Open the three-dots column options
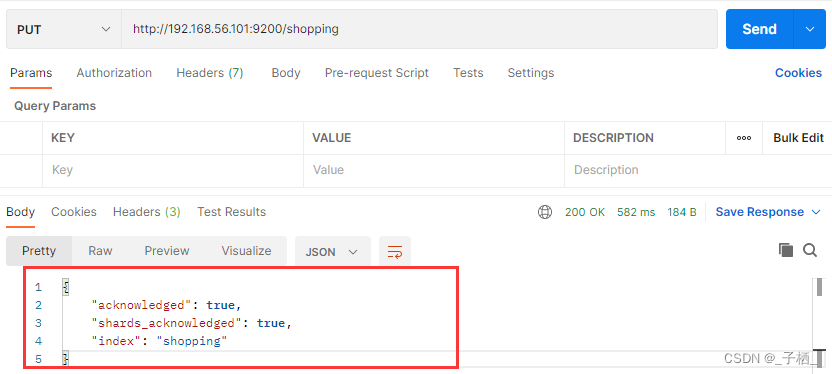The height and width of the screenshot is (374, 832). pos(744,138)
